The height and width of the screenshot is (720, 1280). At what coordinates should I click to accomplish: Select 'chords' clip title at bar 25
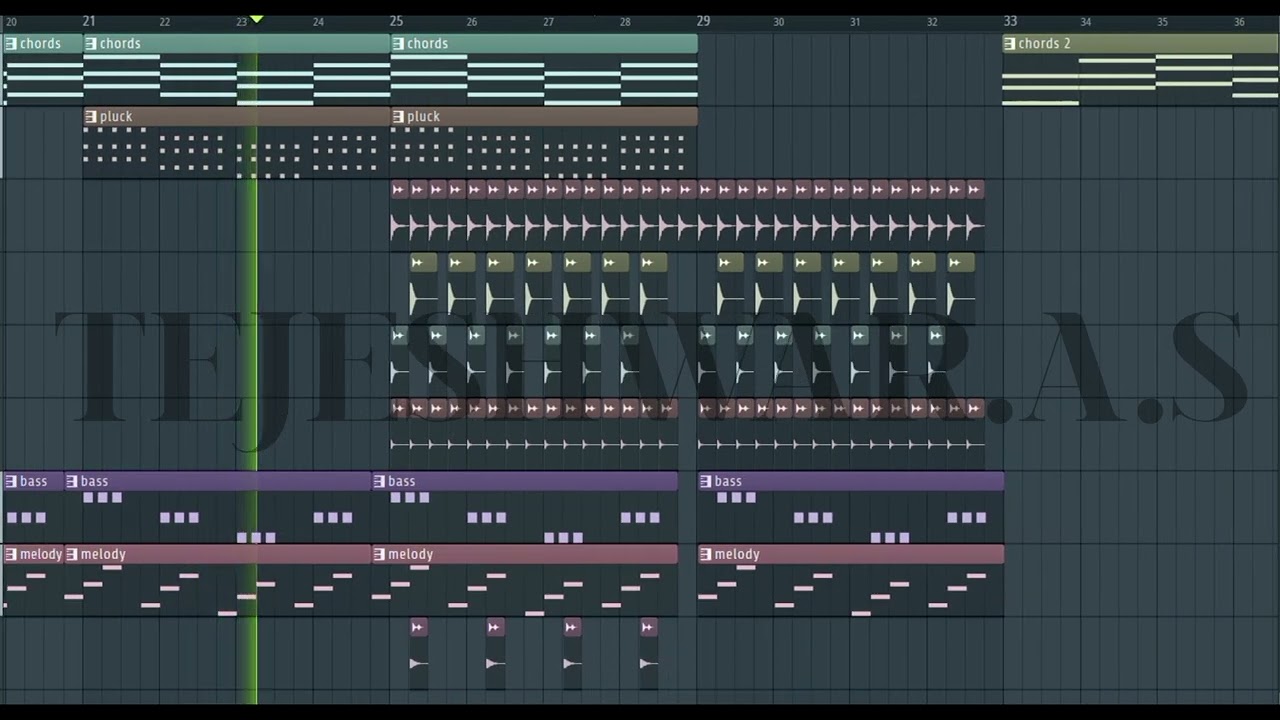coord(427,44)
